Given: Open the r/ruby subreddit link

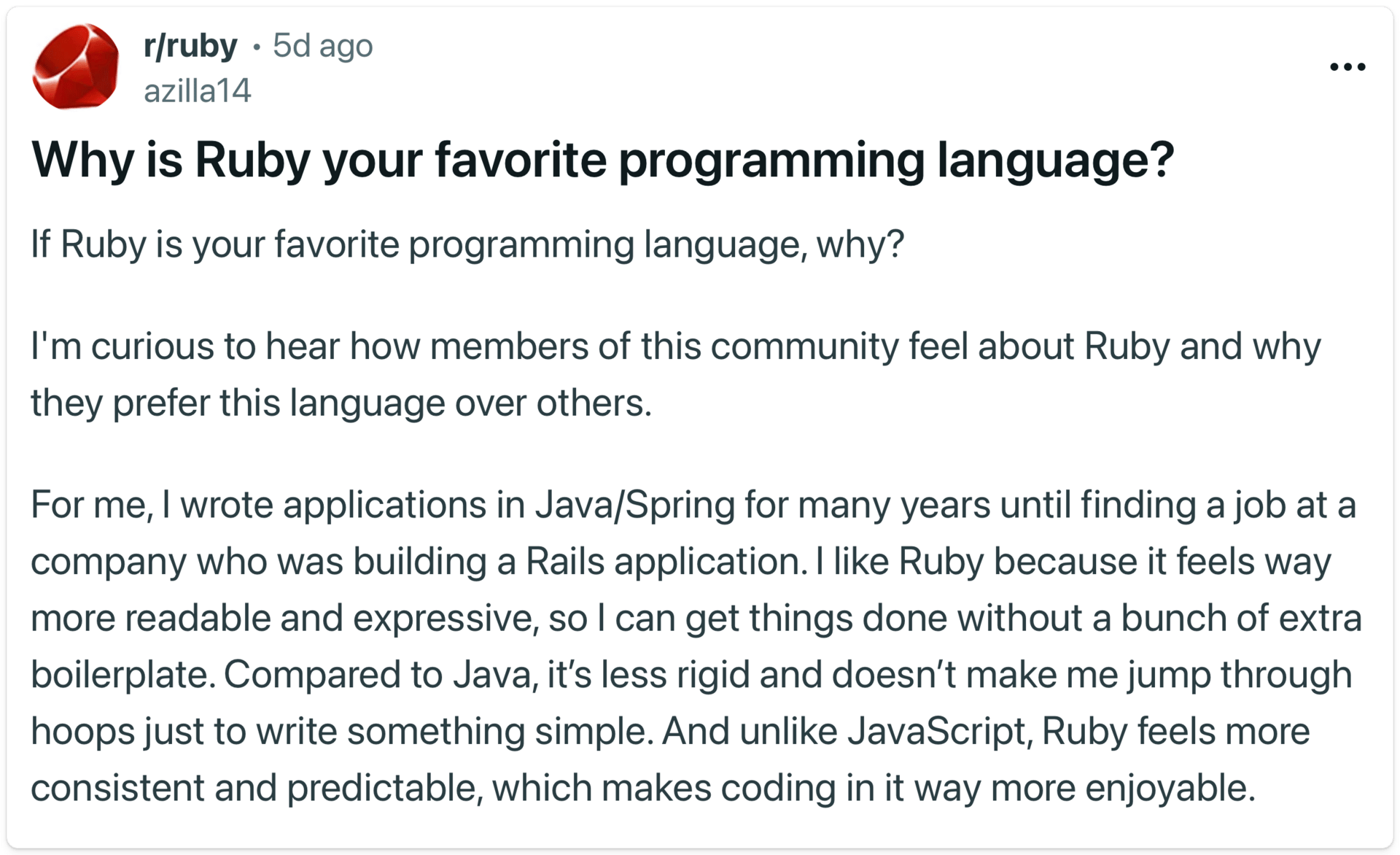Looking at the screenshot, I should click(190, 46).
